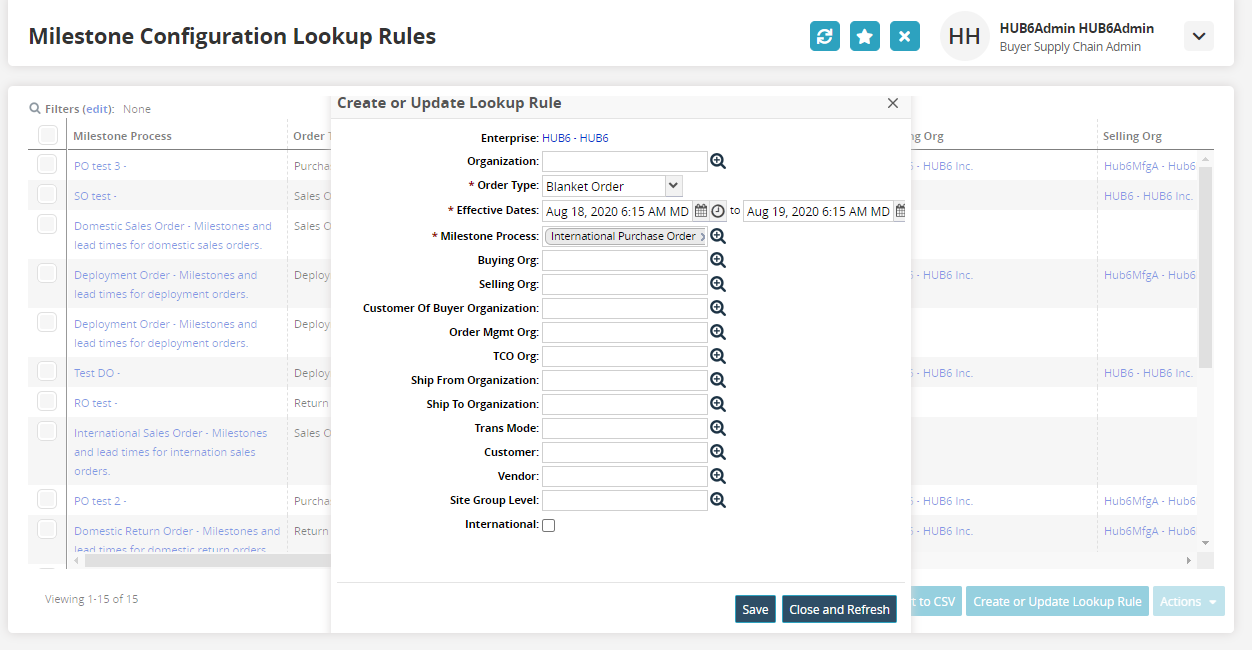Screen dimensions: 1252x650
Task: Open the Trans Mode lookup magnifier
Action: pos(717,428)
